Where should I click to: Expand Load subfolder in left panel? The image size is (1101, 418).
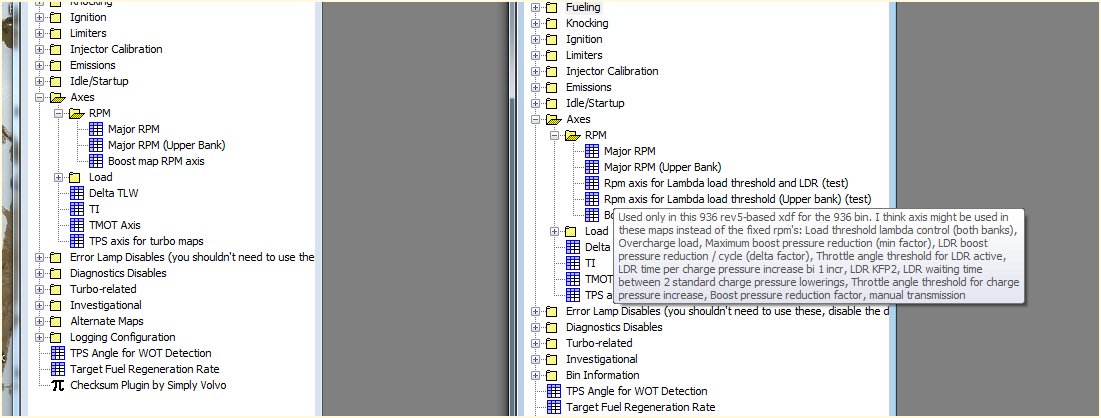coord(58,178)
